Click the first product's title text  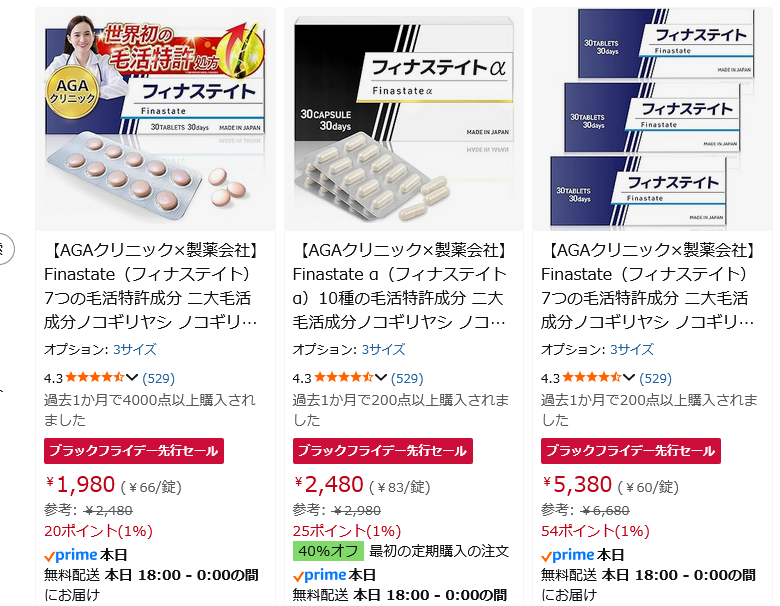click(151, 286)
